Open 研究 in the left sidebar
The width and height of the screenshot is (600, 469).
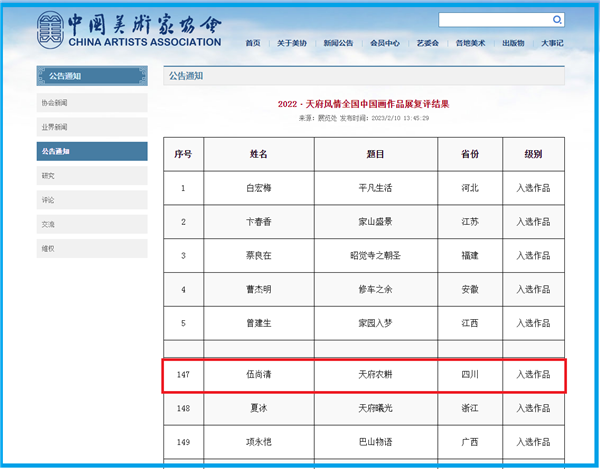tap(91, 175)
